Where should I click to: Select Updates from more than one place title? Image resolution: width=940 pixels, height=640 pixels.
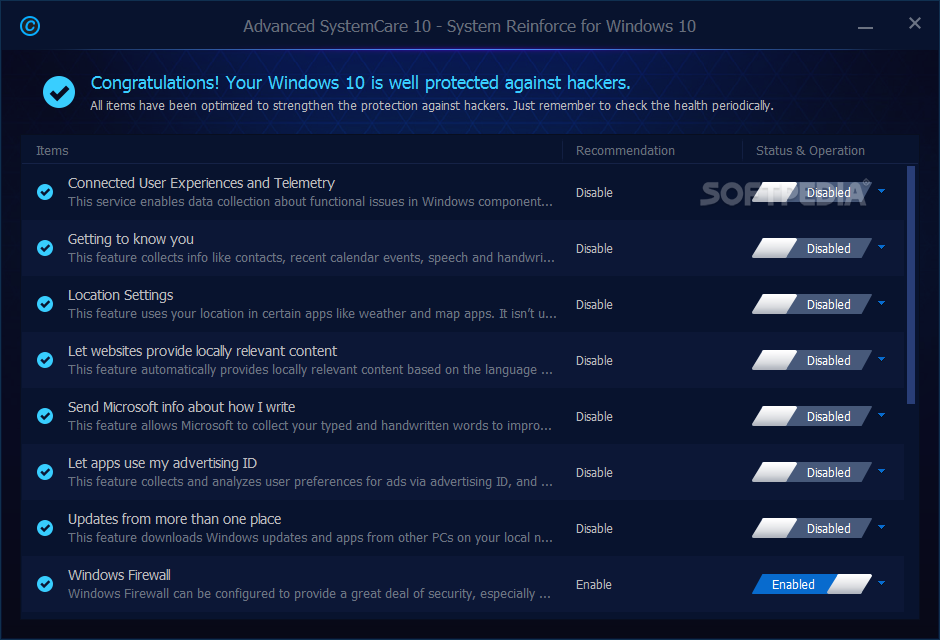point(174,519)
